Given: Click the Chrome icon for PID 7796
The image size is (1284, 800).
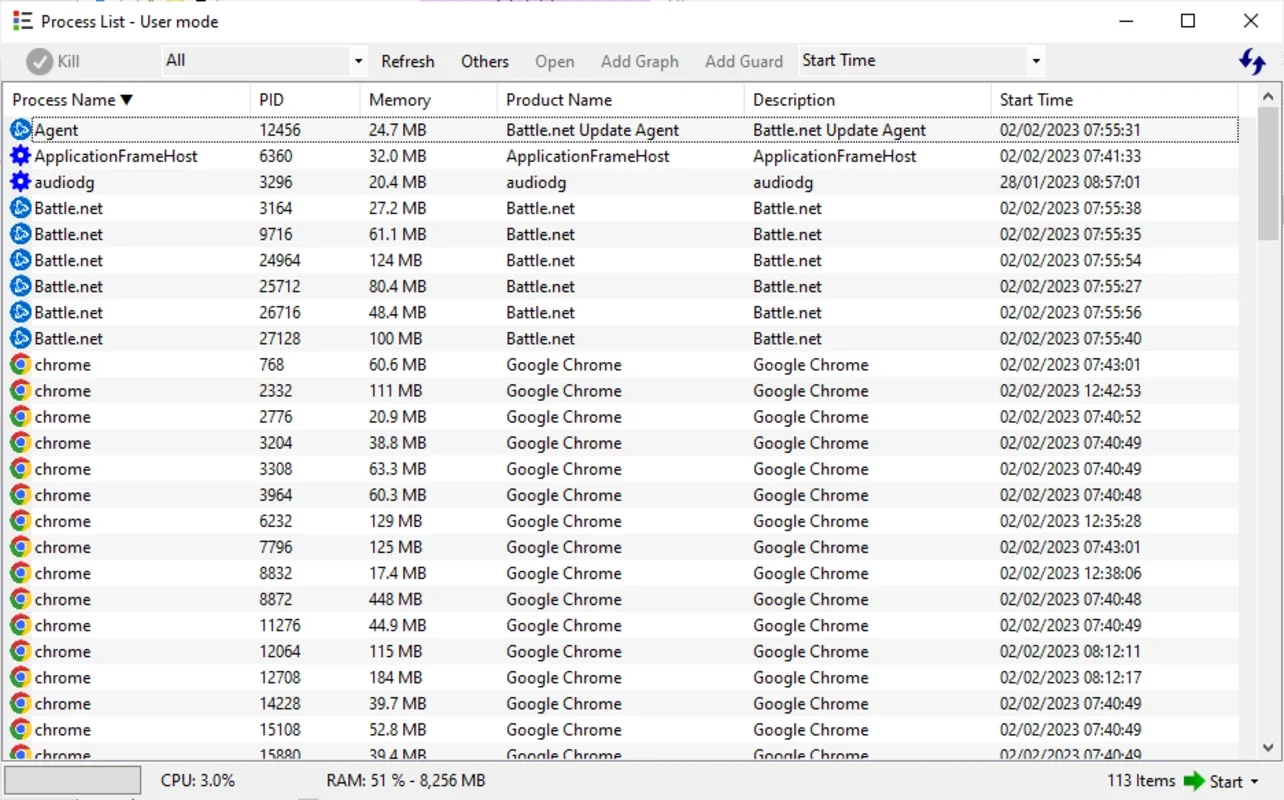Looking at the screenshot, I should (21, 546).
